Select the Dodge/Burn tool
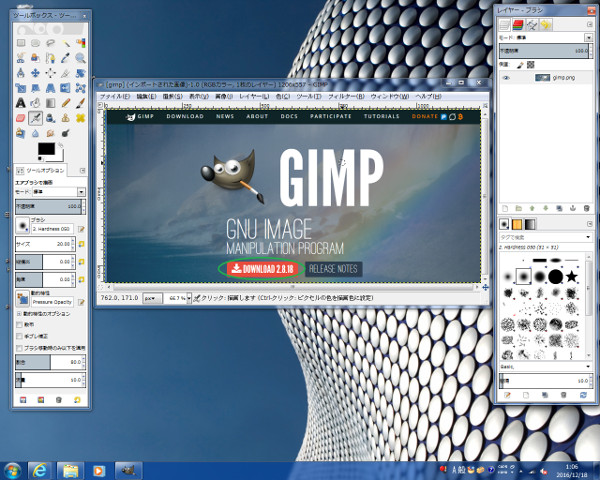Image resolution: width=600 pixels, height=480 pixels. (65, 133)
